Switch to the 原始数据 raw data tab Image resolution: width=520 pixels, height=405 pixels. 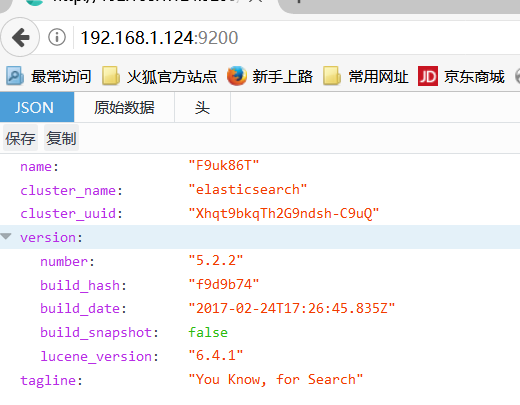(x=124, y=107)
